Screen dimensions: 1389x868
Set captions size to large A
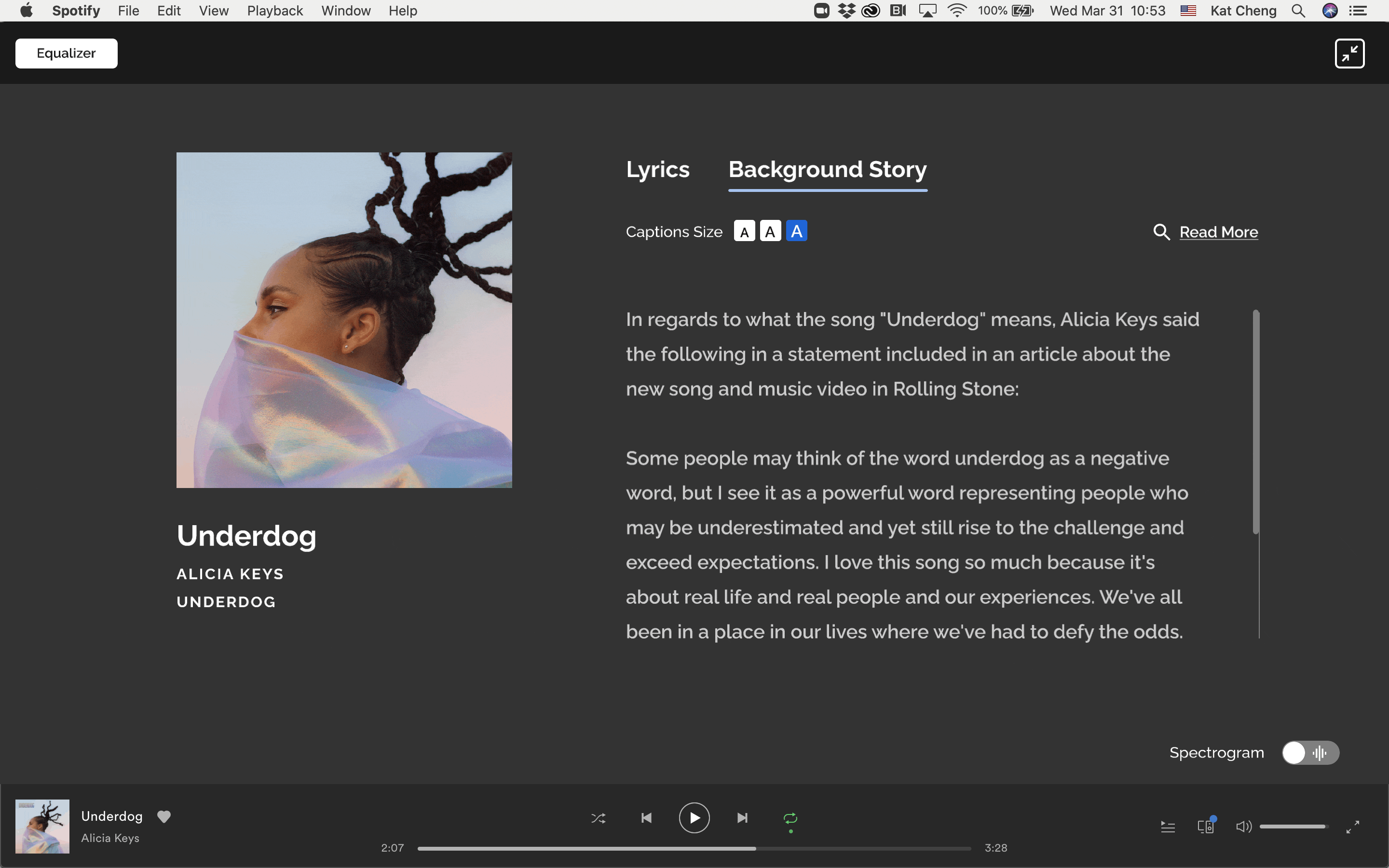pyautogui.click(x=797, y=231)
